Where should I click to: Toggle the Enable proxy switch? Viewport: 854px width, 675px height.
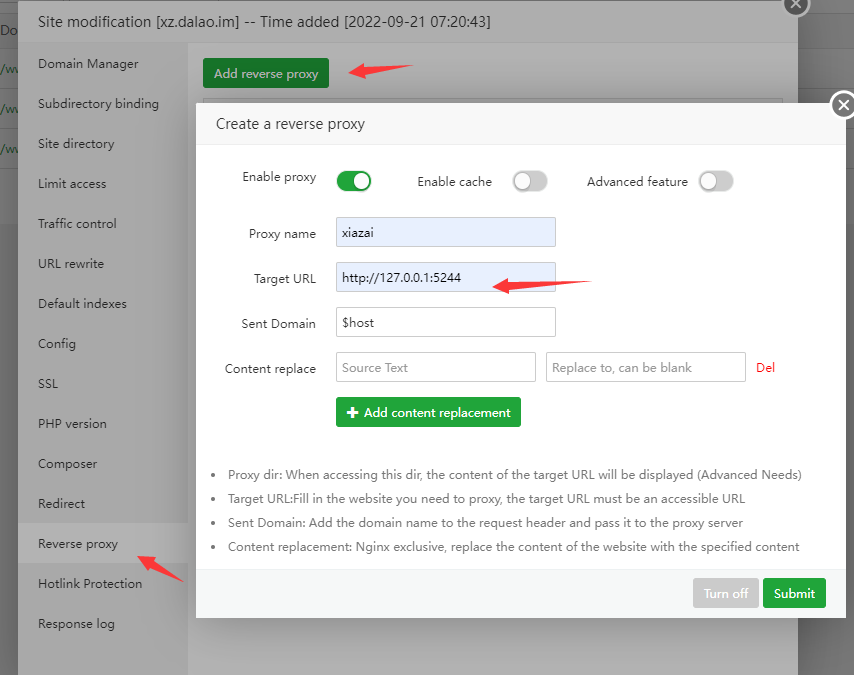(354, 181)
